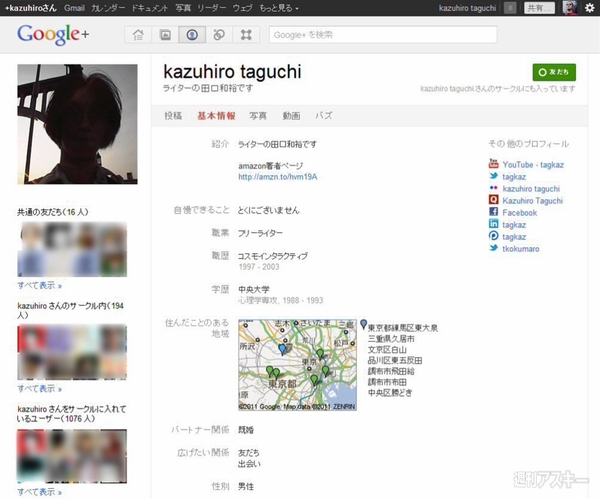The width and height of the screenshot is (600, 499).
Task: Click the 共有 share button
Action: (539, 8)
